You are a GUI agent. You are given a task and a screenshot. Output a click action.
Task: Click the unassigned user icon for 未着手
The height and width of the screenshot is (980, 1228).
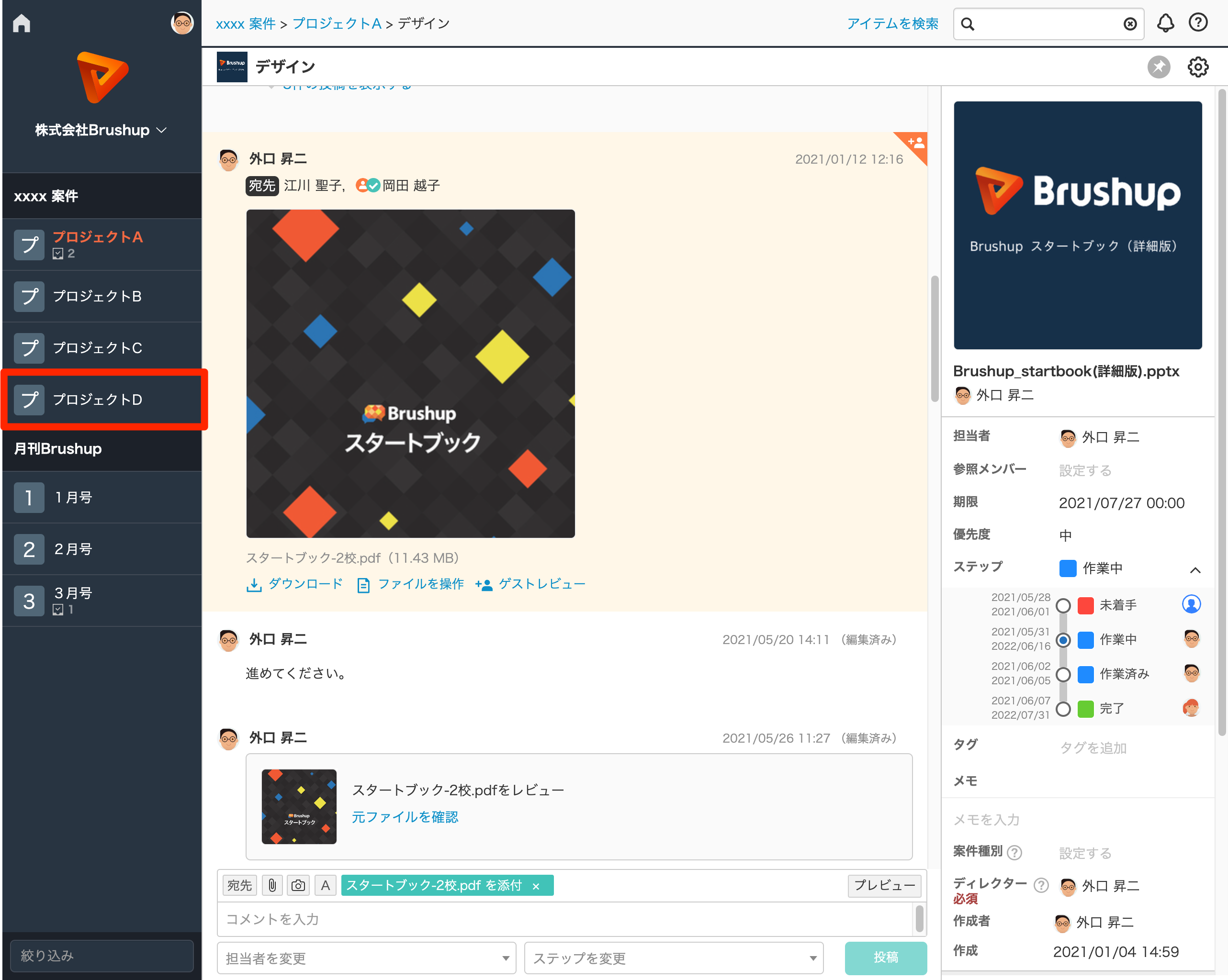click(1191, 604)
